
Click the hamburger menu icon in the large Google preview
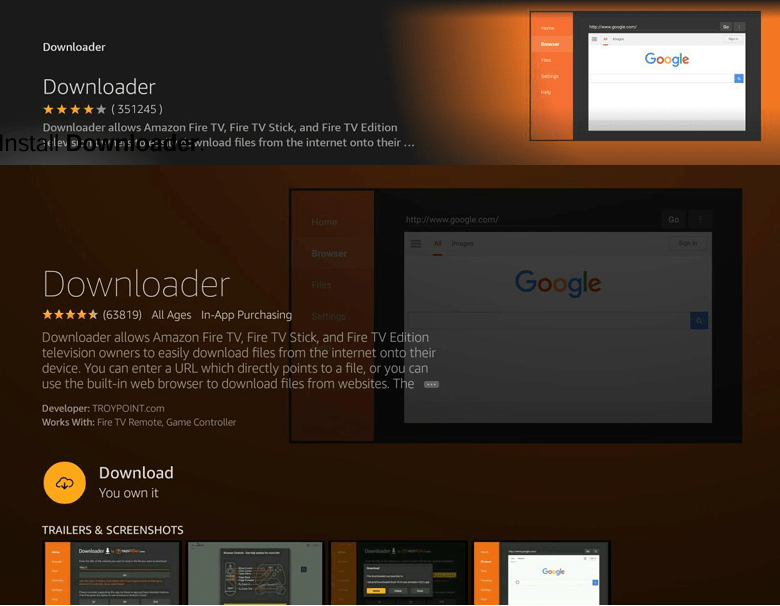coord(416,243)
